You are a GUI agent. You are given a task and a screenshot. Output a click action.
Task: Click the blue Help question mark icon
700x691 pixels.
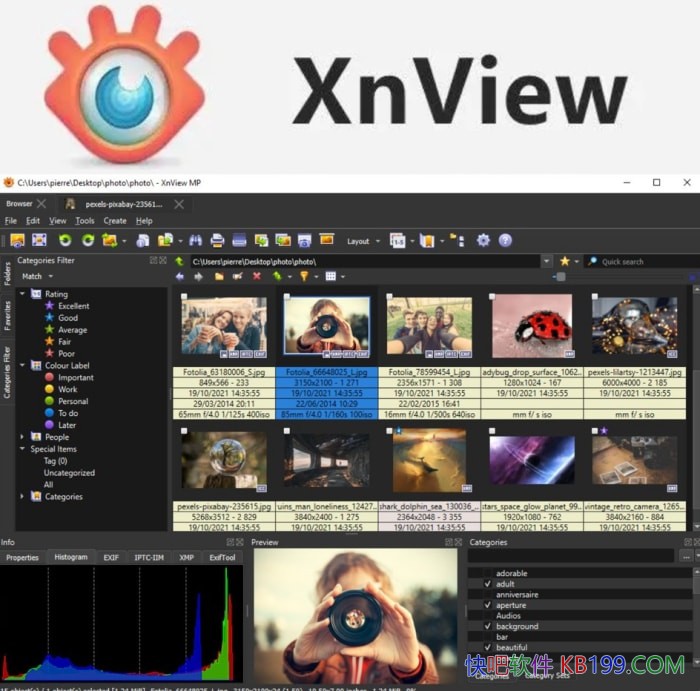click(505, 241)
